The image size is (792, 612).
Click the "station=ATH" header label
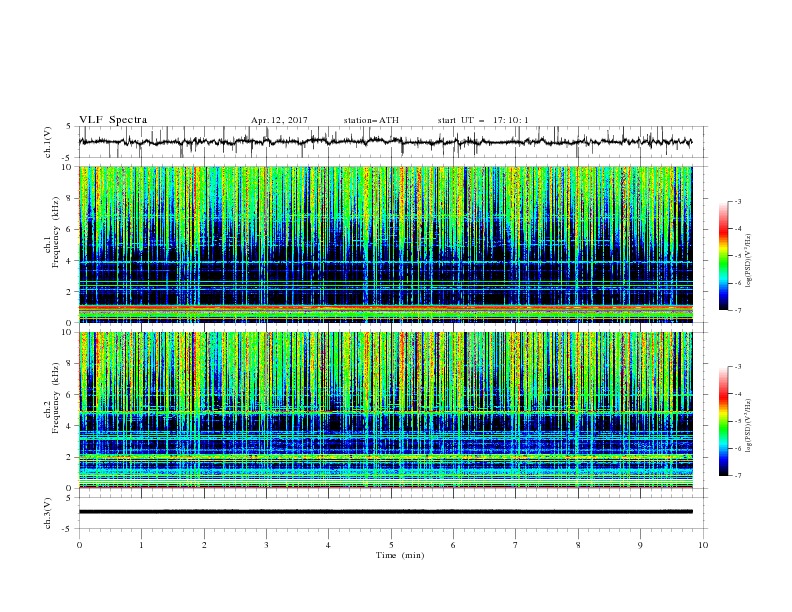coord(371,120)
